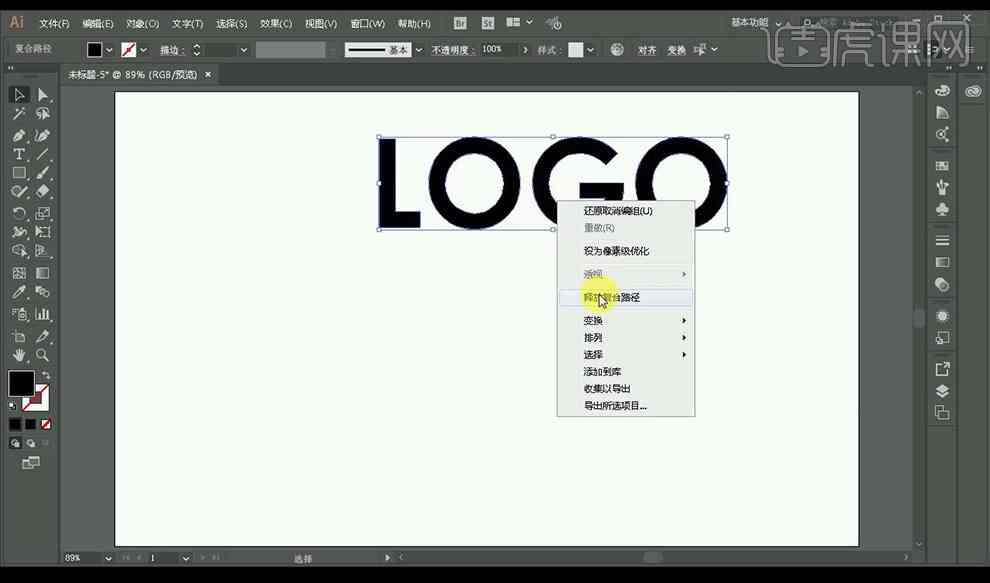The width and height of the screenshot is (990, 583).
Task: Switch to Draw Normal mode
Action: click(x=15, y=443)
